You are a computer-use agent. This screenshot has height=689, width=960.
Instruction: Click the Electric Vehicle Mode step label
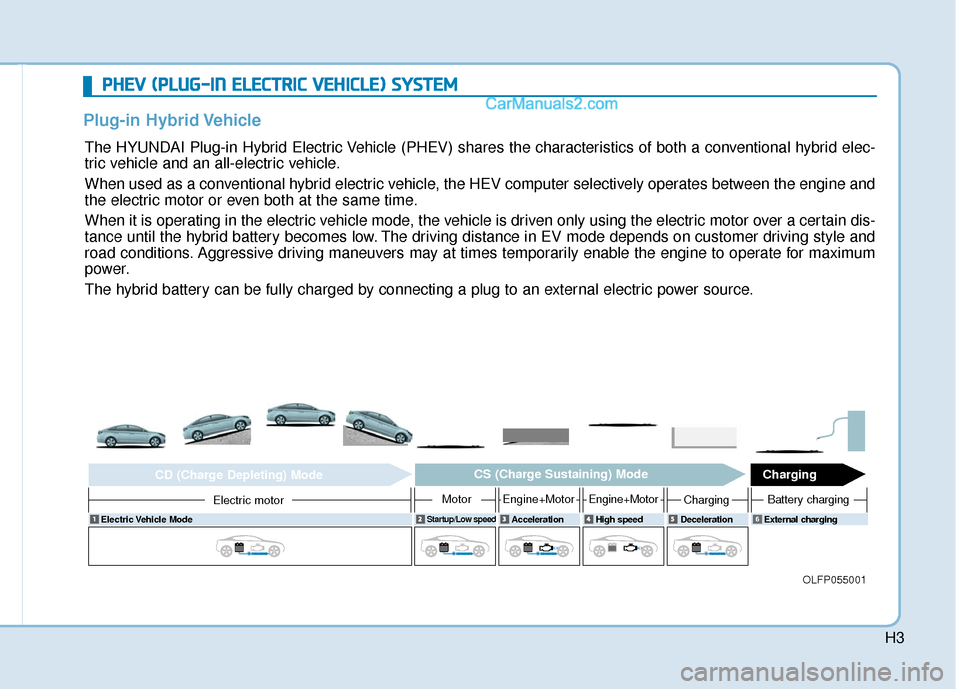[x=145, y=520]
